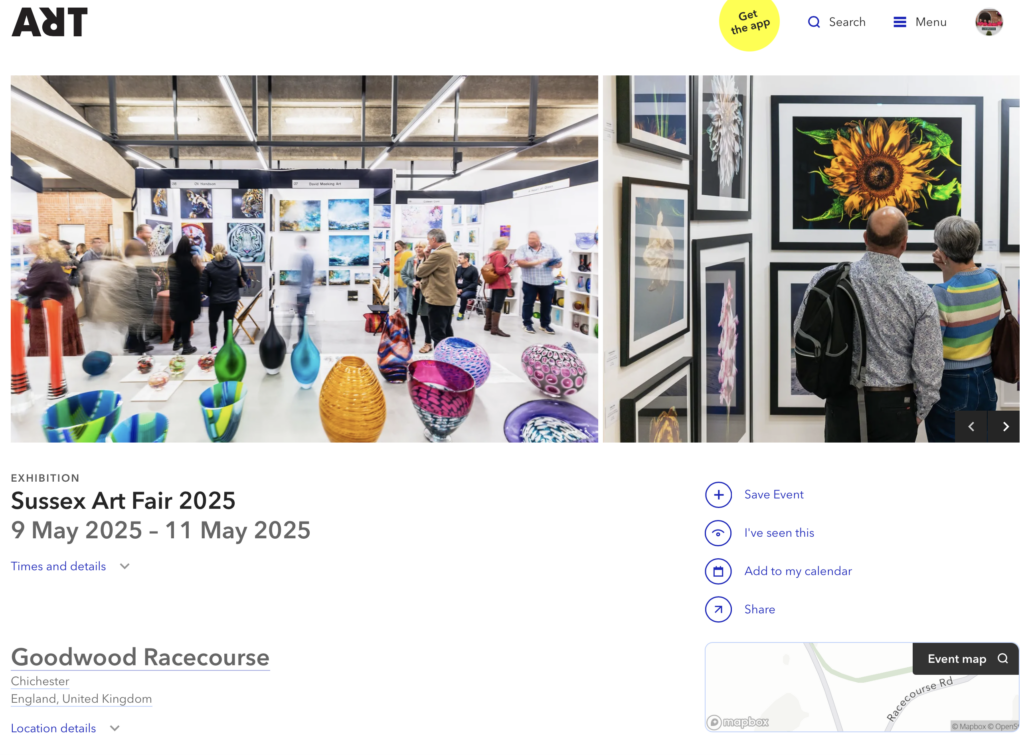The width and height of the screenshot is (1030, 755).
Task: Open the Goodwood Racecourse link
Action: (140, 657)
